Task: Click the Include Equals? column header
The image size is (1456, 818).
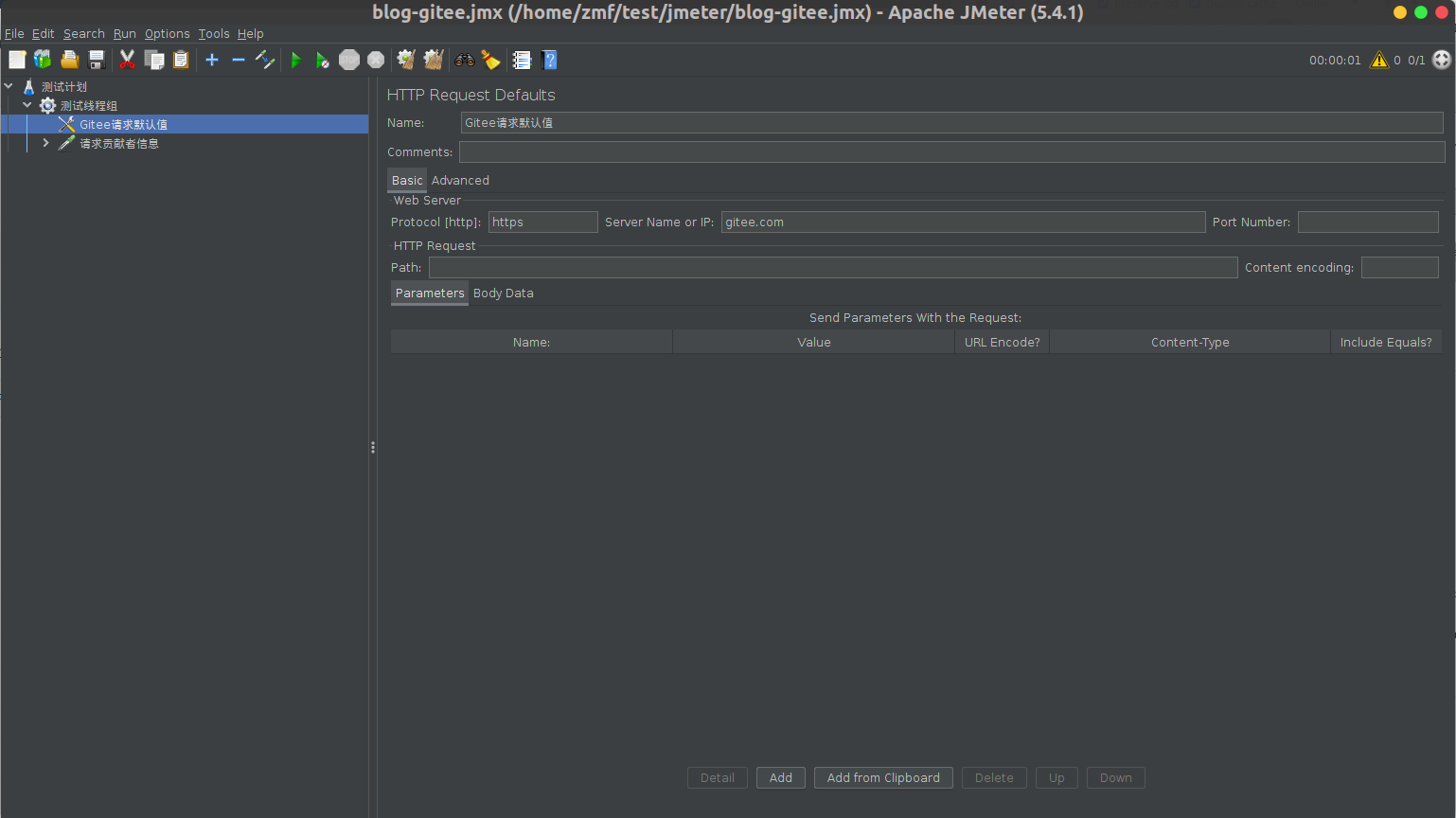Action: tap(1386, 342)
